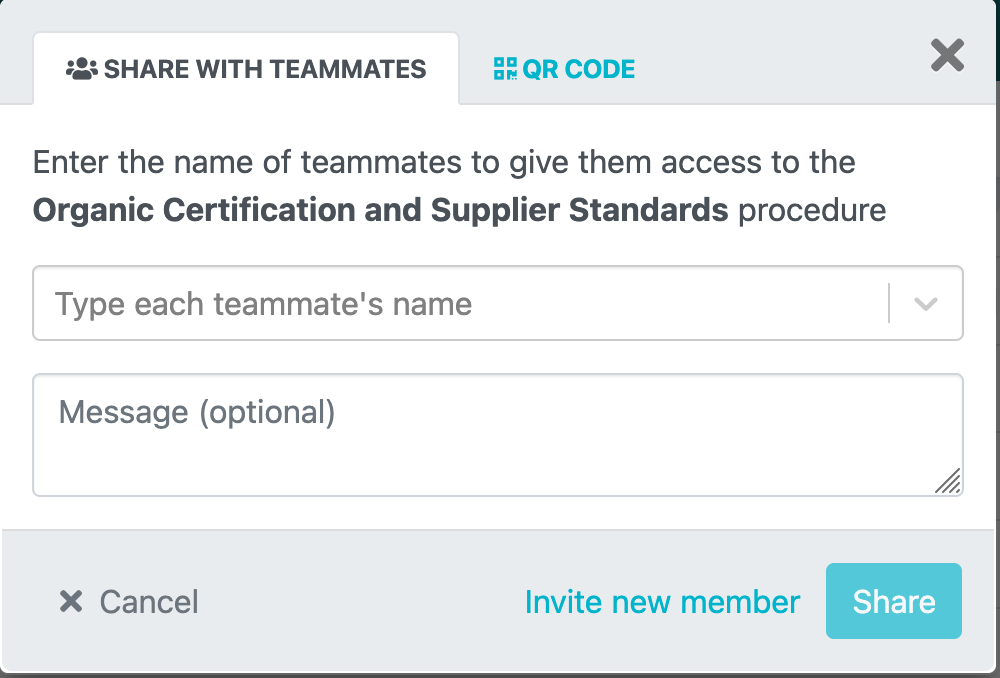This screenshot has height=678, width=1000.
Task: Click the teammates group icon
Action: pos(82,69)
